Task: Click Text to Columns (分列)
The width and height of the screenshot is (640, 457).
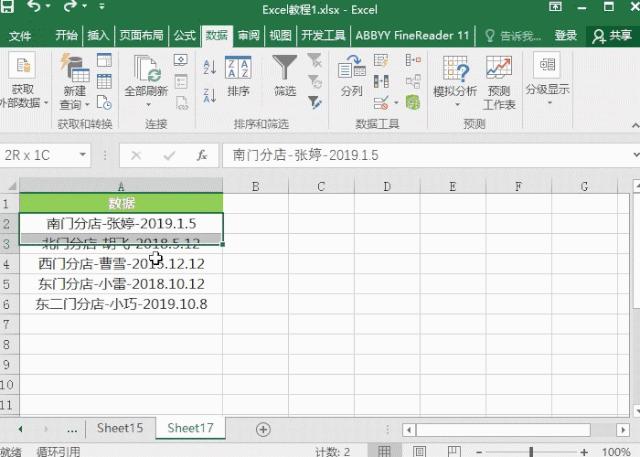Action: pos(351,76)
